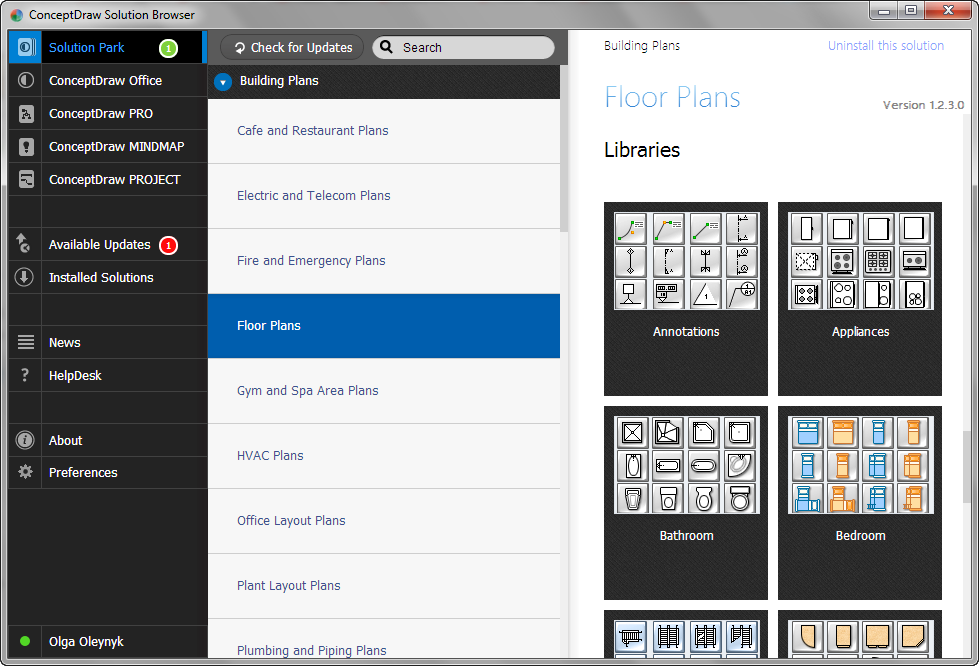The width and height of the screenshot is (979, 666).
Task: Click the News list icon
Action: coord(26,342)
